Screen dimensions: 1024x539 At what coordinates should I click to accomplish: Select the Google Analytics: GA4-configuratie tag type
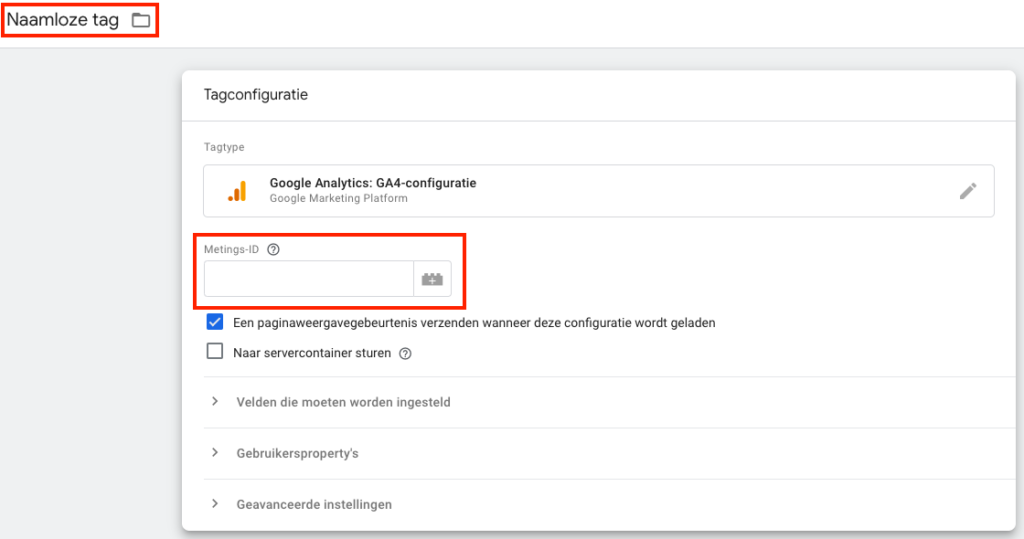point(599,191)
